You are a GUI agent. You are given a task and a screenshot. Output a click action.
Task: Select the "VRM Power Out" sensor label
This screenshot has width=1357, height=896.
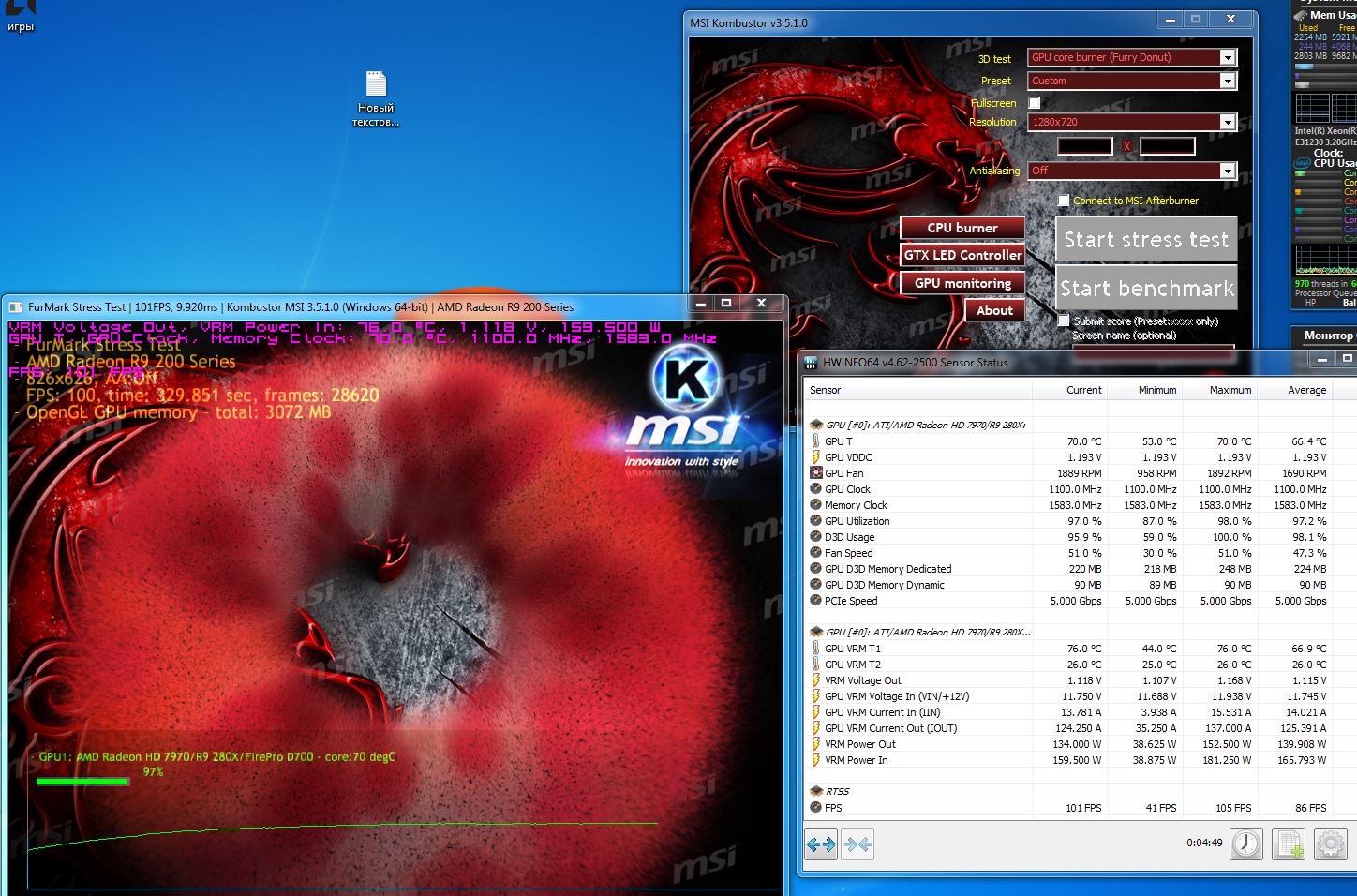(x=860, y=744)
